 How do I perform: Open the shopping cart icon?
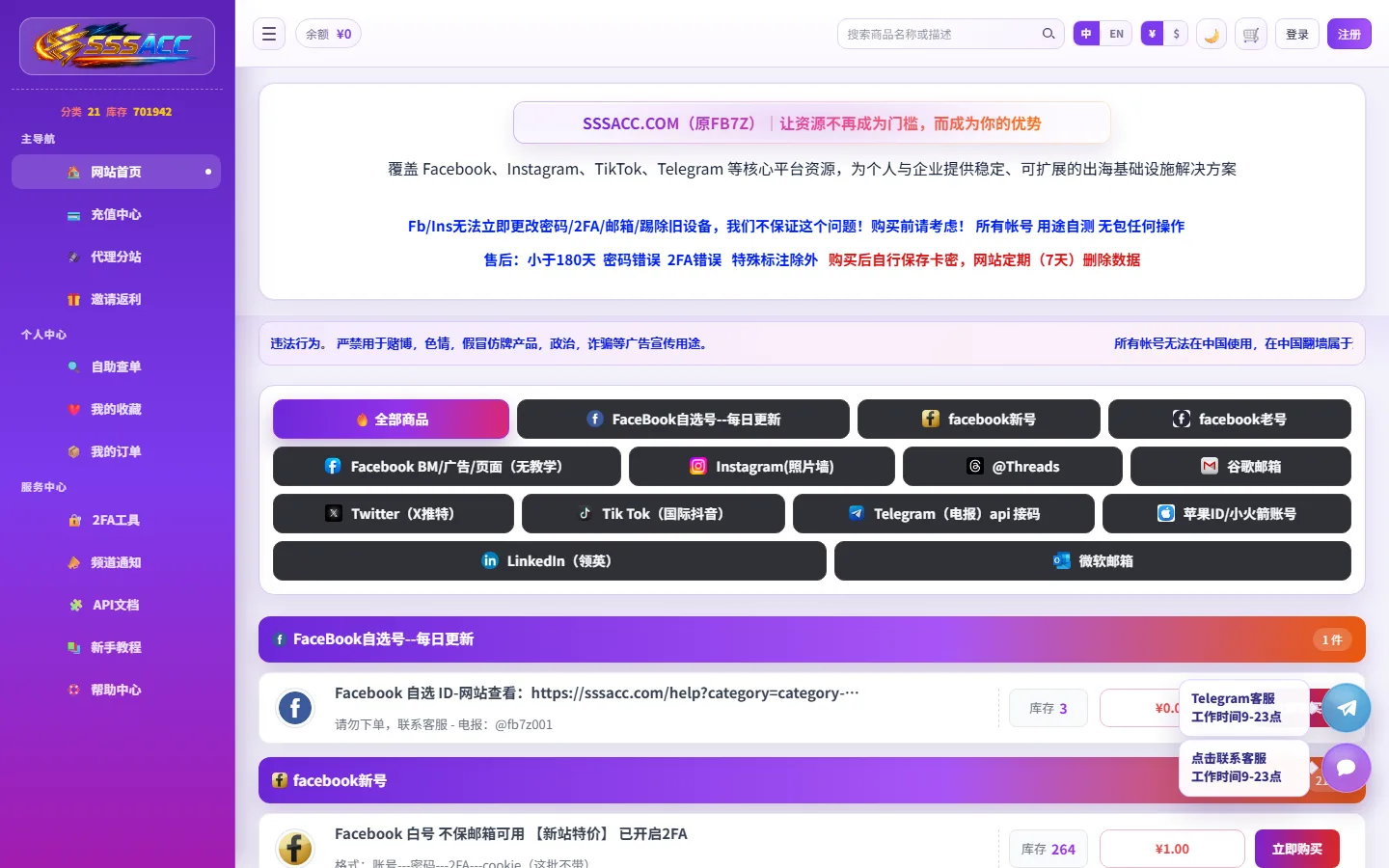pos(1251,34)
